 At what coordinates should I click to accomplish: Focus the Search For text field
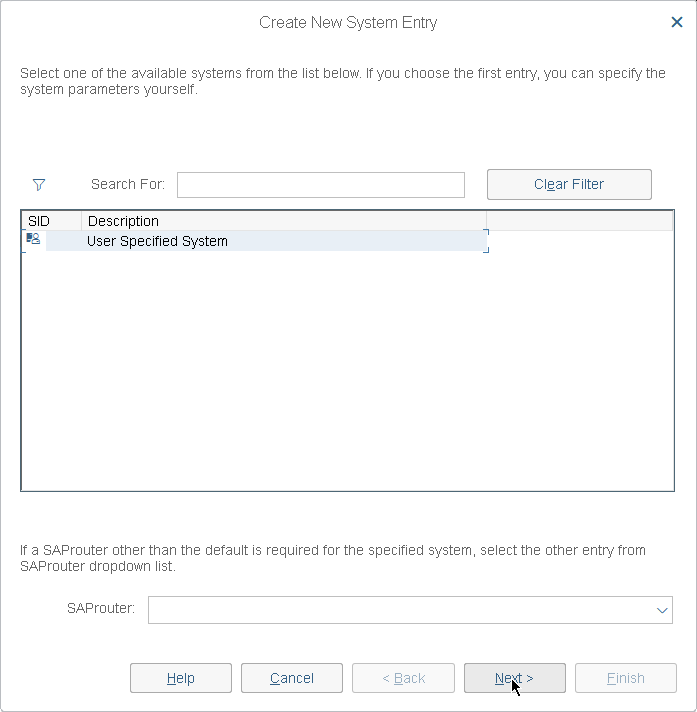(321, 185)
